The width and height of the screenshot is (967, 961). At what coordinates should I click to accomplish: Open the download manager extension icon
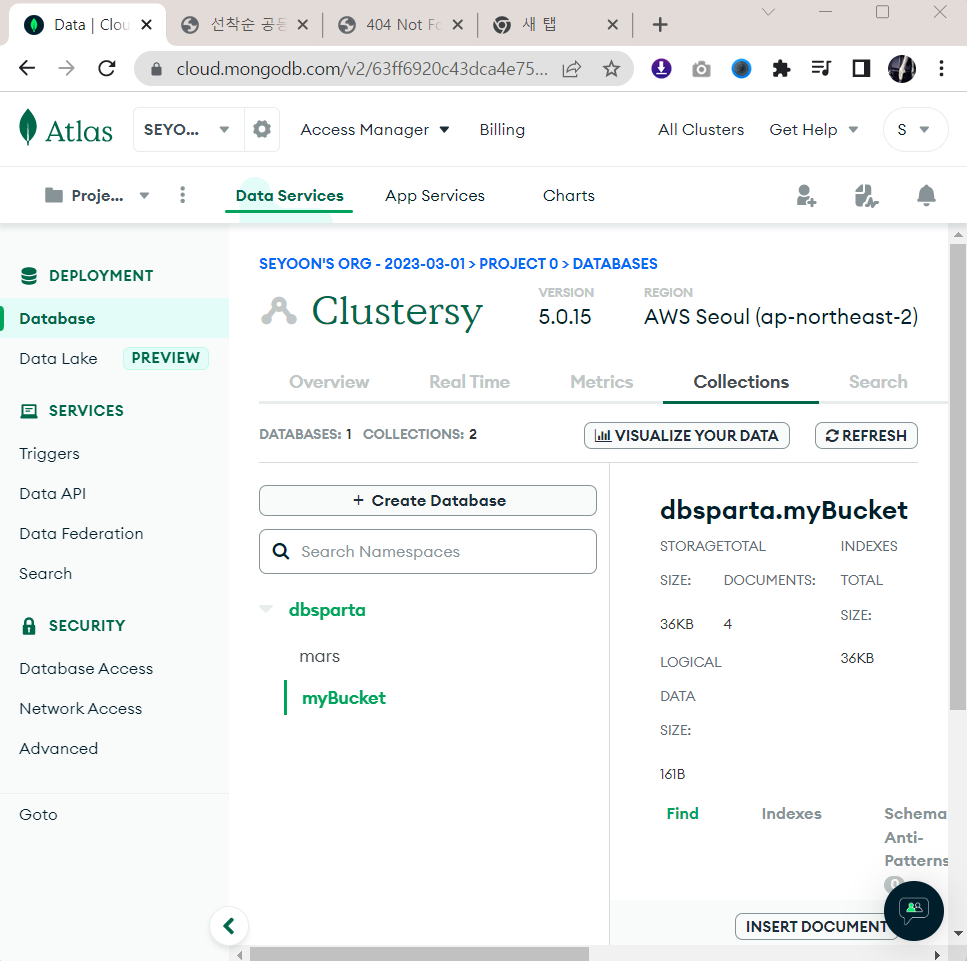pos(661,68)
